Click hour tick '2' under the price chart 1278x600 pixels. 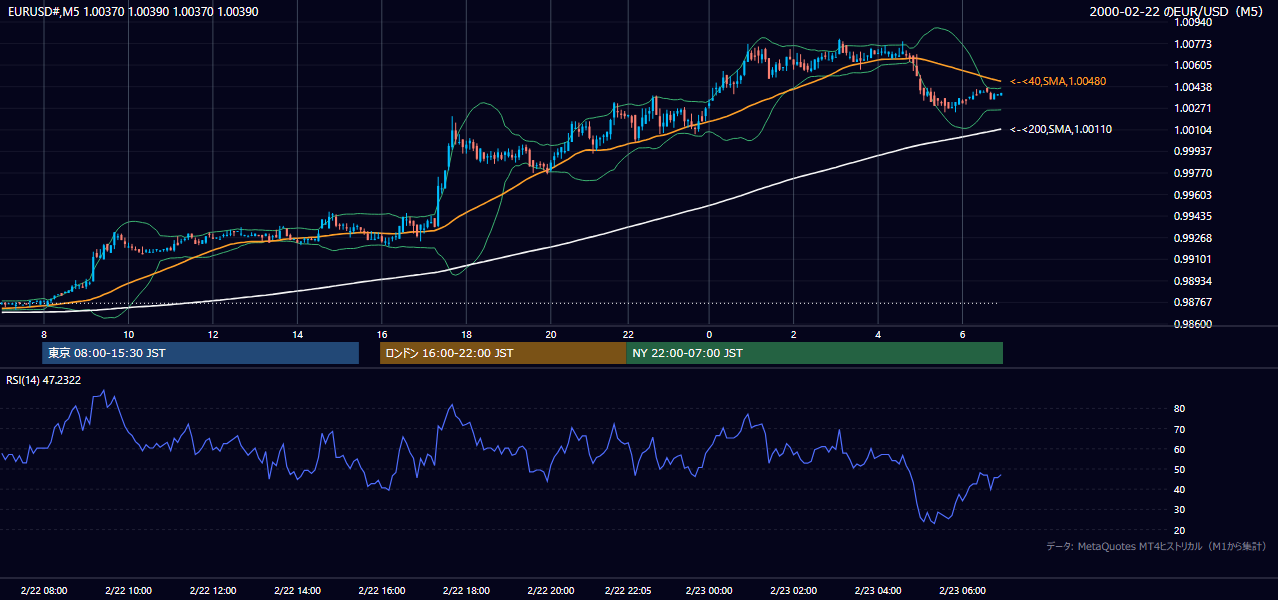click(x=793, y=334)
